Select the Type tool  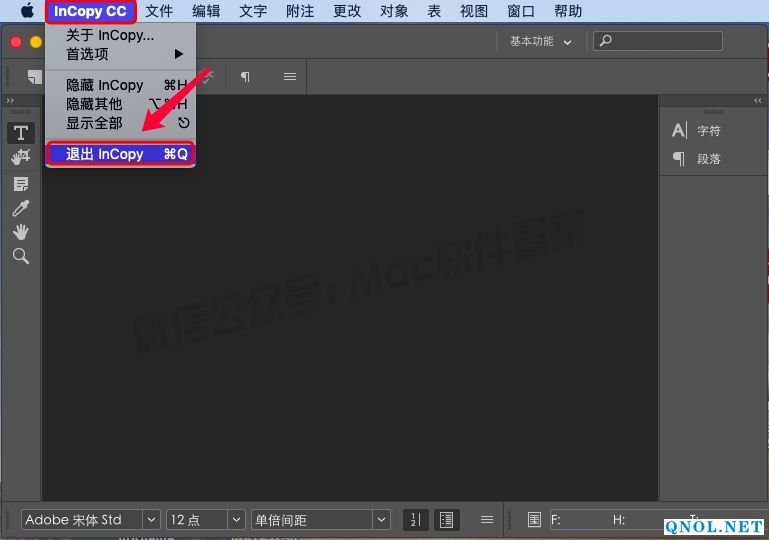(x=20, y=133)
